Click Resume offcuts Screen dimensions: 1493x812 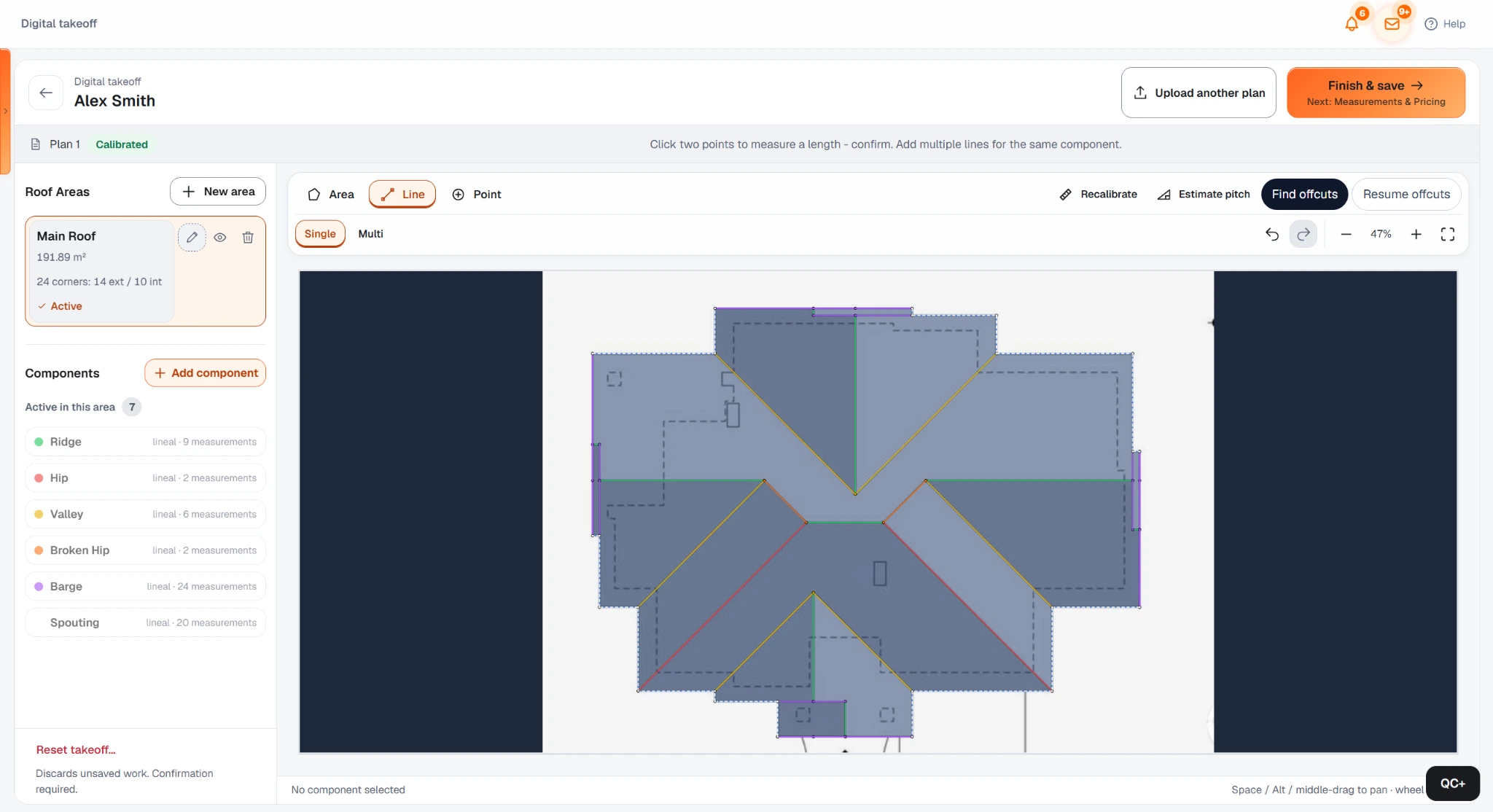(x=1406, y=194)
